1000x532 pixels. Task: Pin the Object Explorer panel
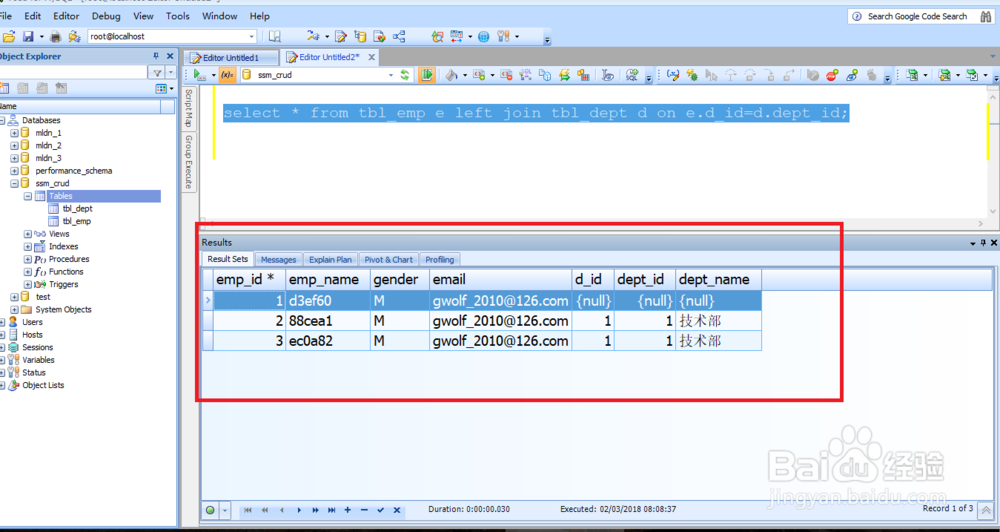(156, 56)
